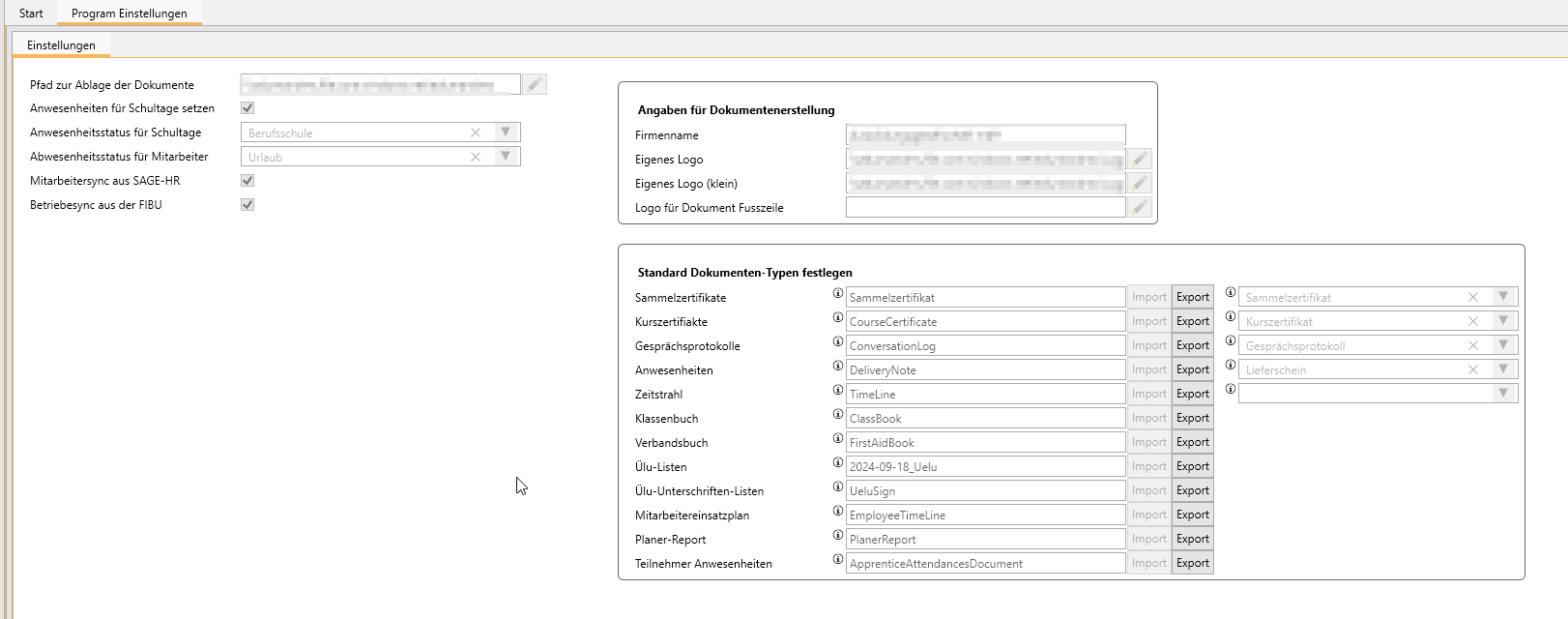Image resolution: width=1568 pixels, height=619 pixels.
Task: Toggle Anwesenheiten für Schultage setzen checkbox
Action: tap(247, 108)
